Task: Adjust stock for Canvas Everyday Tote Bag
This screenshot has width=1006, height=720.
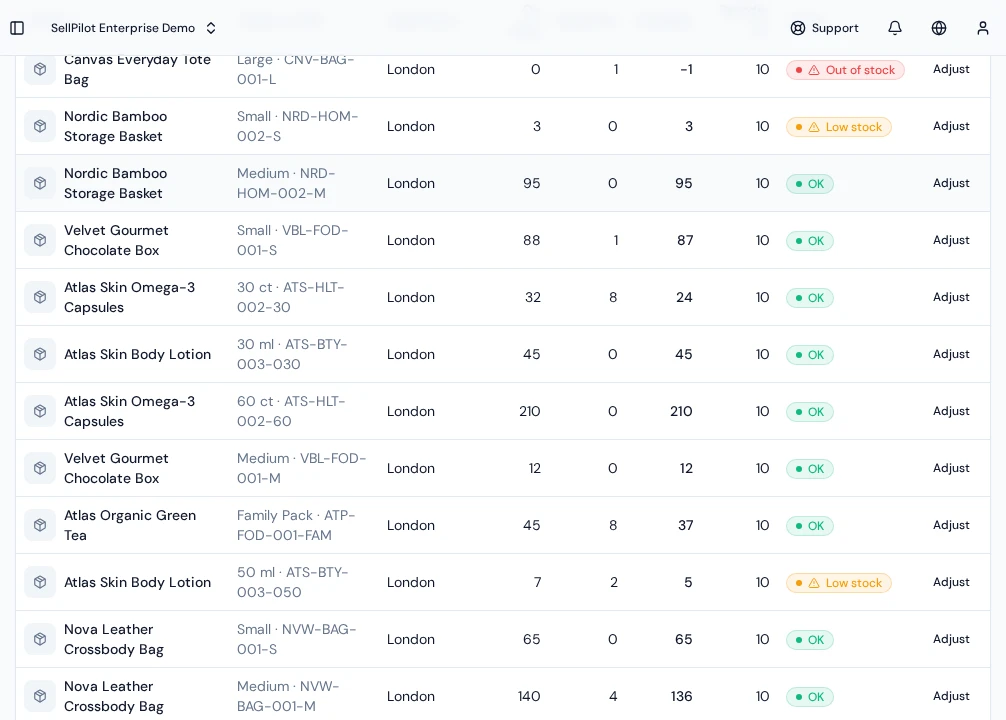Action: tap(951, 69)
